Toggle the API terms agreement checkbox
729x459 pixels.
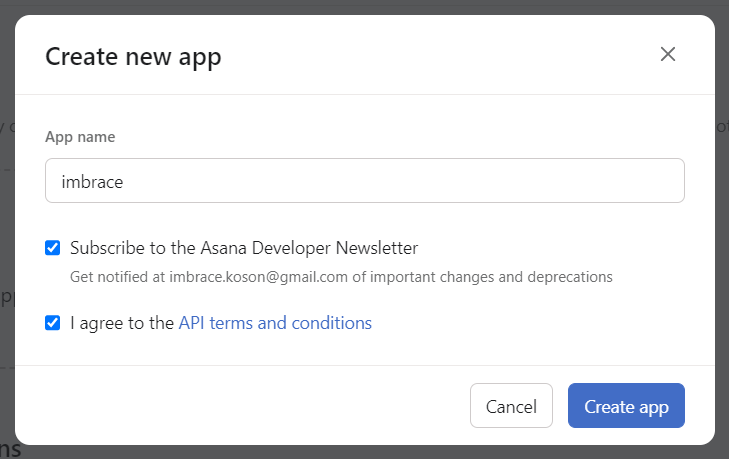tap(53, 323)
